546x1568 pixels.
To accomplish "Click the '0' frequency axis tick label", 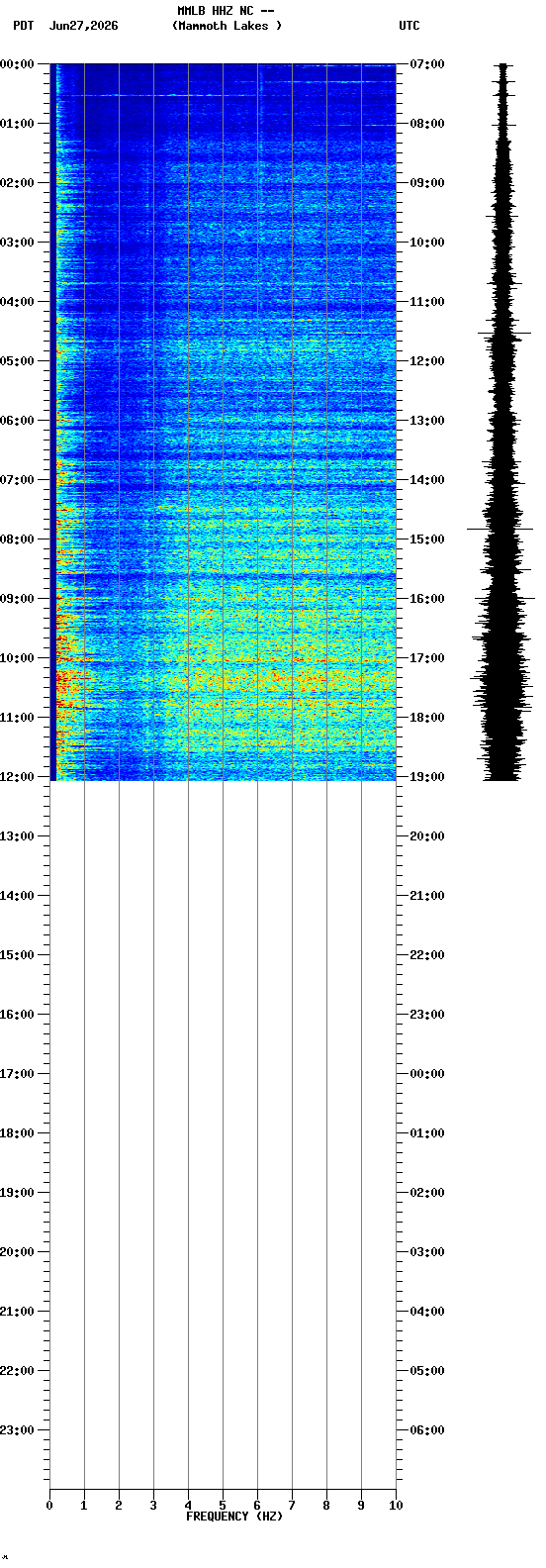I will tap(49, 1506).
